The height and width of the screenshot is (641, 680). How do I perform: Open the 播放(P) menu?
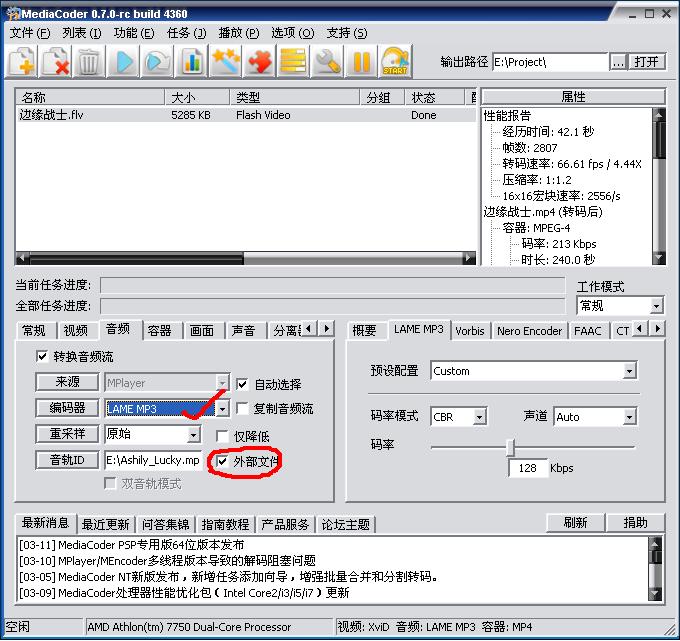(239, 33)
